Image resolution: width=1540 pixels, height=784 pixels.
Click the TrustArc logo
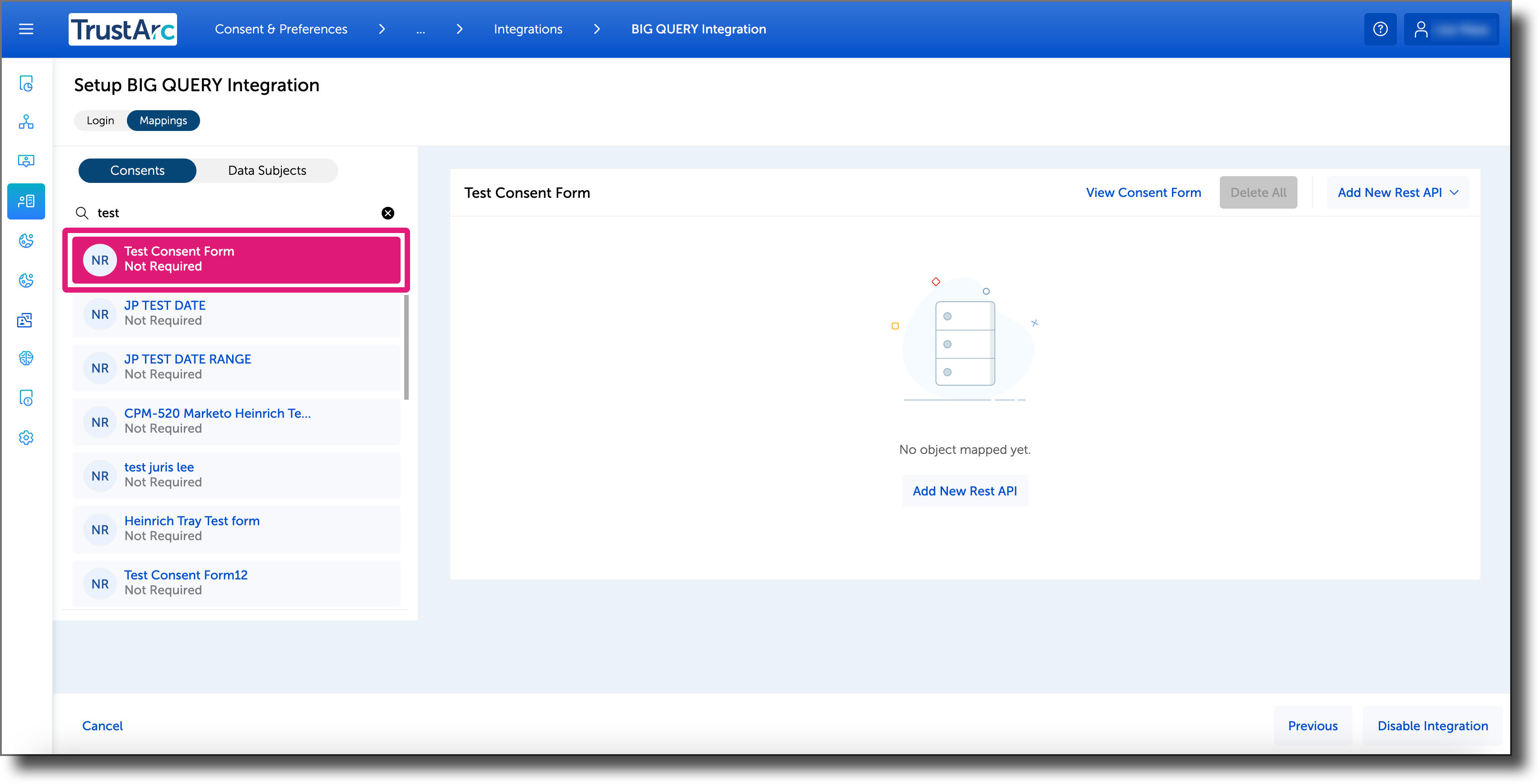(x=122, y=29)
